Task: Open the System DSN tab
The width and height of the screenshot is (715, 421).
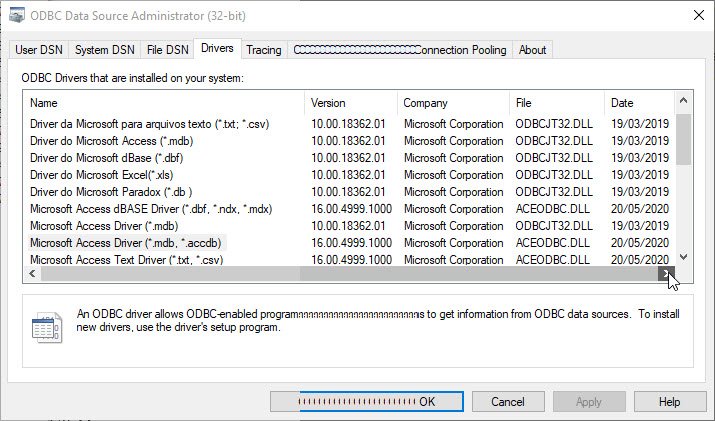Action: point(104,50)
